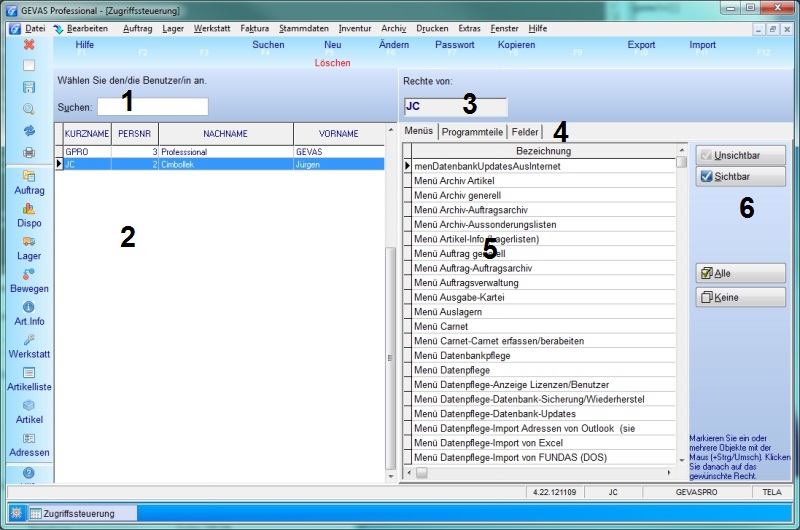The width and height of the screenshot is (800, 530).
Task: Click the Sichtbar permission button
Action: click(740, 176)
